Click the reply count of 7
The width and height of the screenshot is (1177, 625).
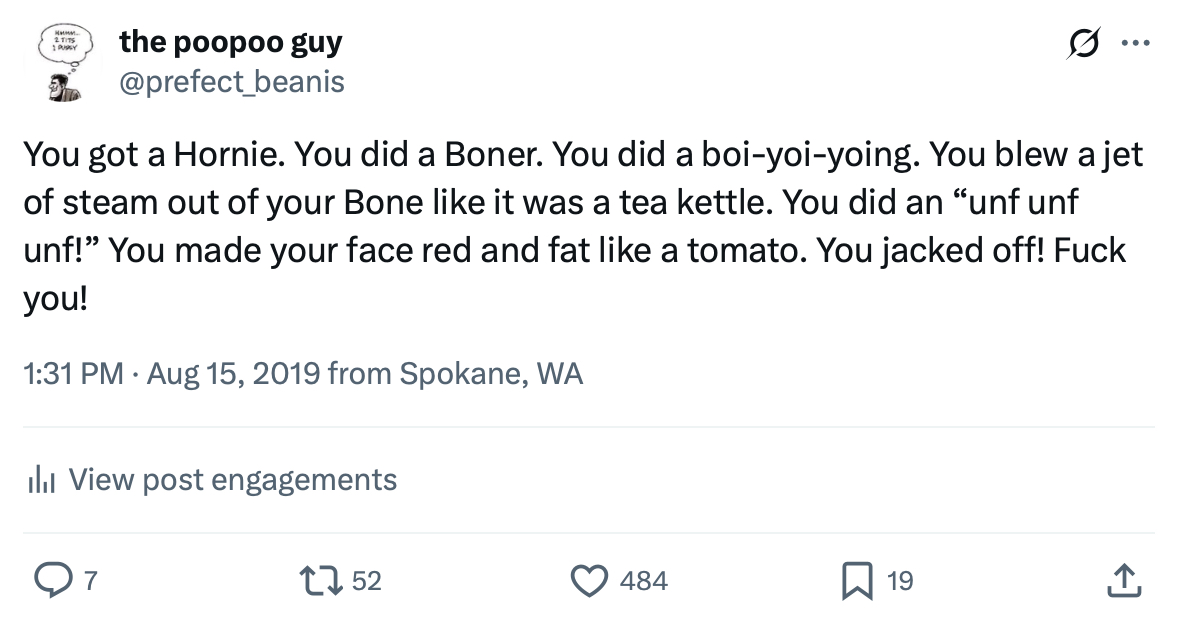[90, 581]
